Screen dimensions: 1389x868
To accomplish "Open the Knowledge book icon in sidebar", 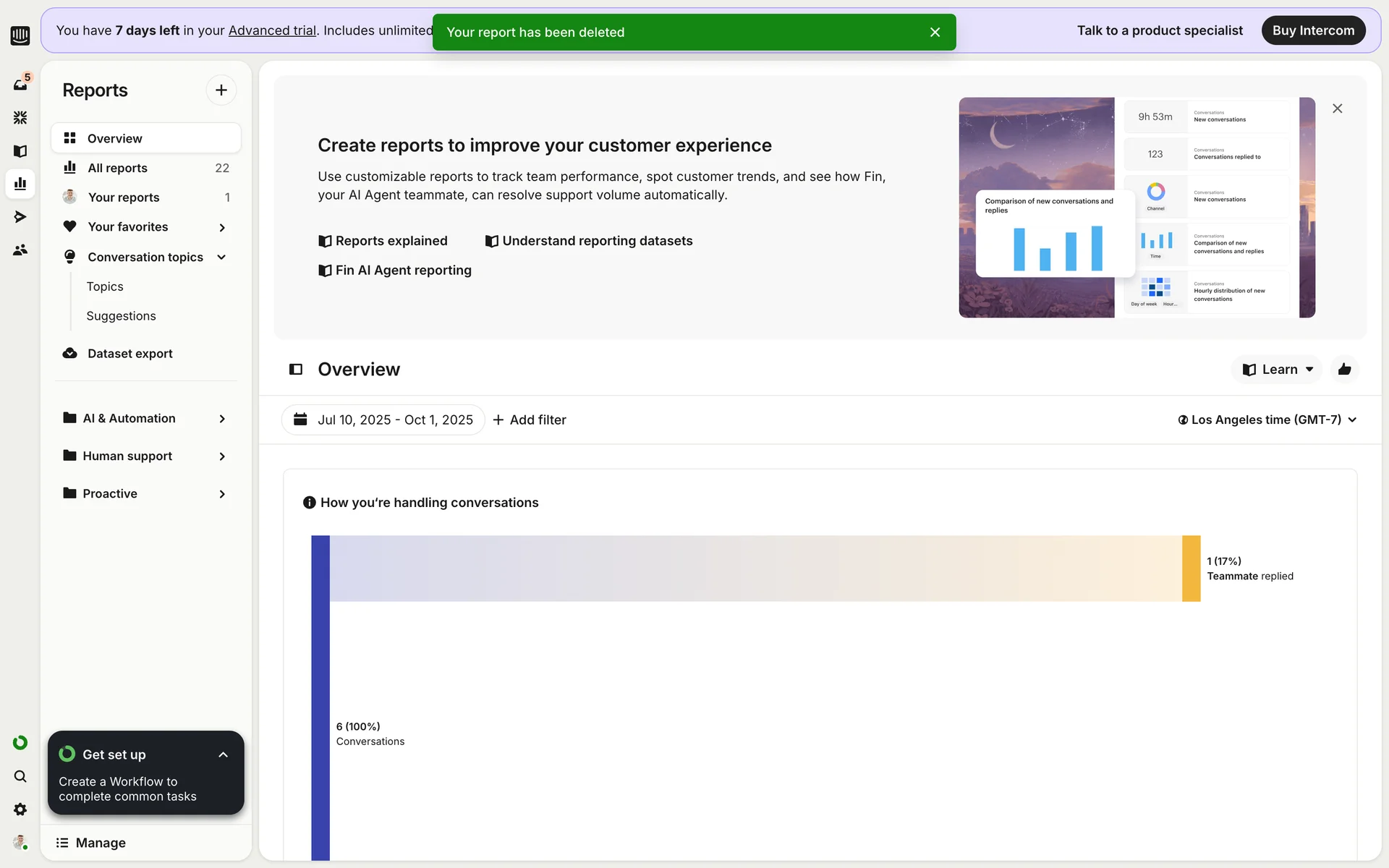I will 20,150.
